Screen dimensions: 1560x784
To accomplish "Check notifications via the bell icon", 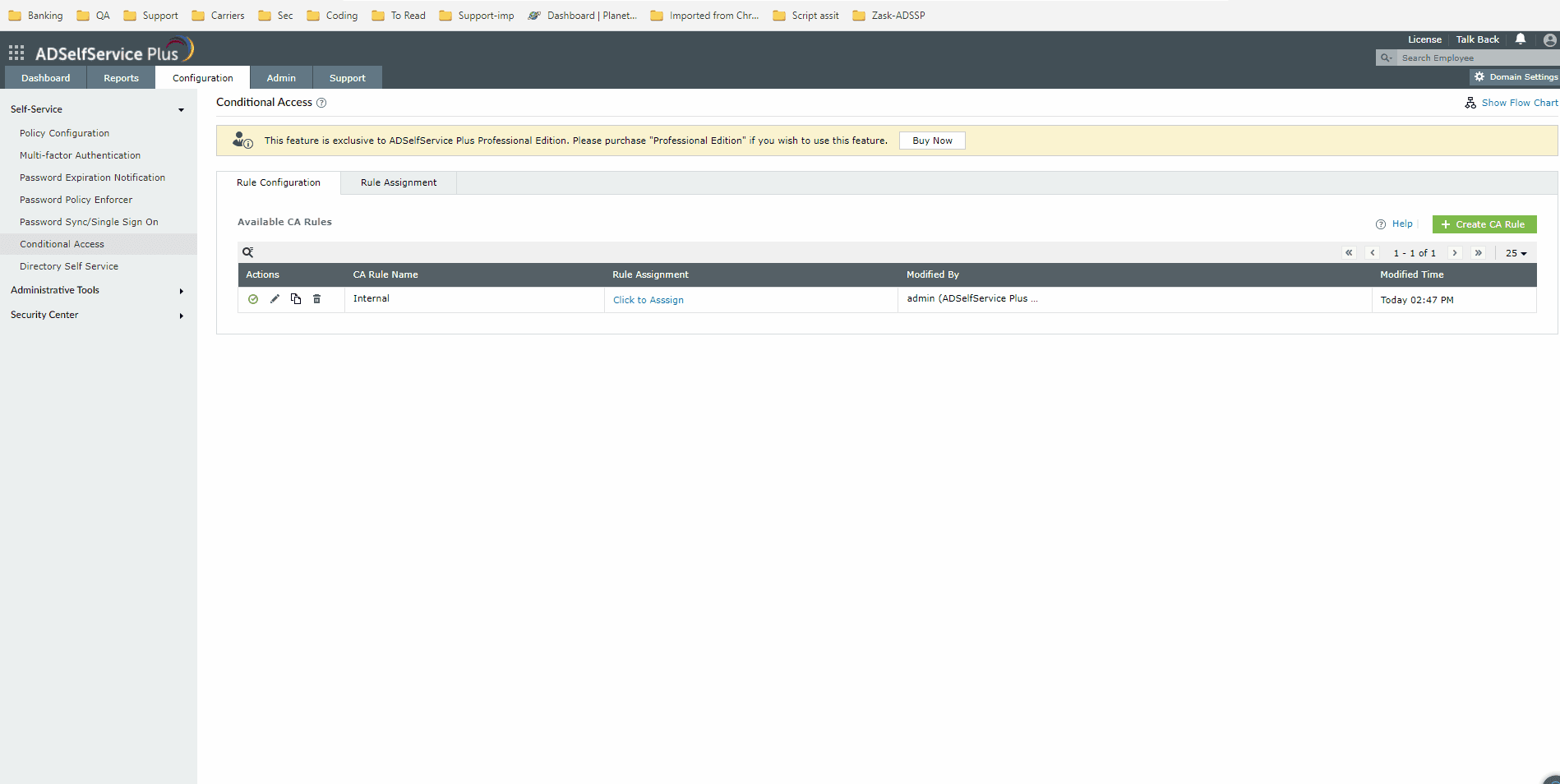I will tap(1520, 39).
